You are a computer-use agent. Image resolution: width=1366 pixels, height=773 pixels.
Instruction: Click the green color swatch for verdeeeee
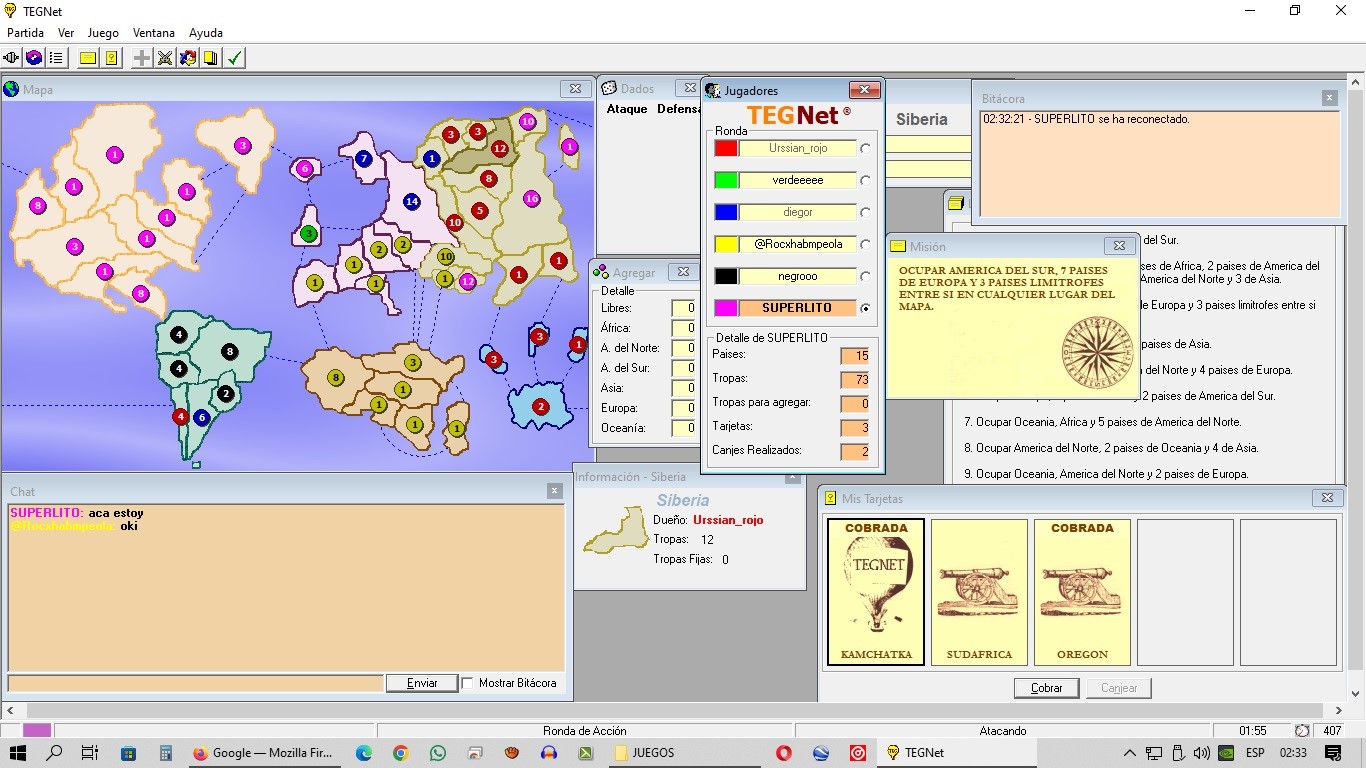[726, 180]
